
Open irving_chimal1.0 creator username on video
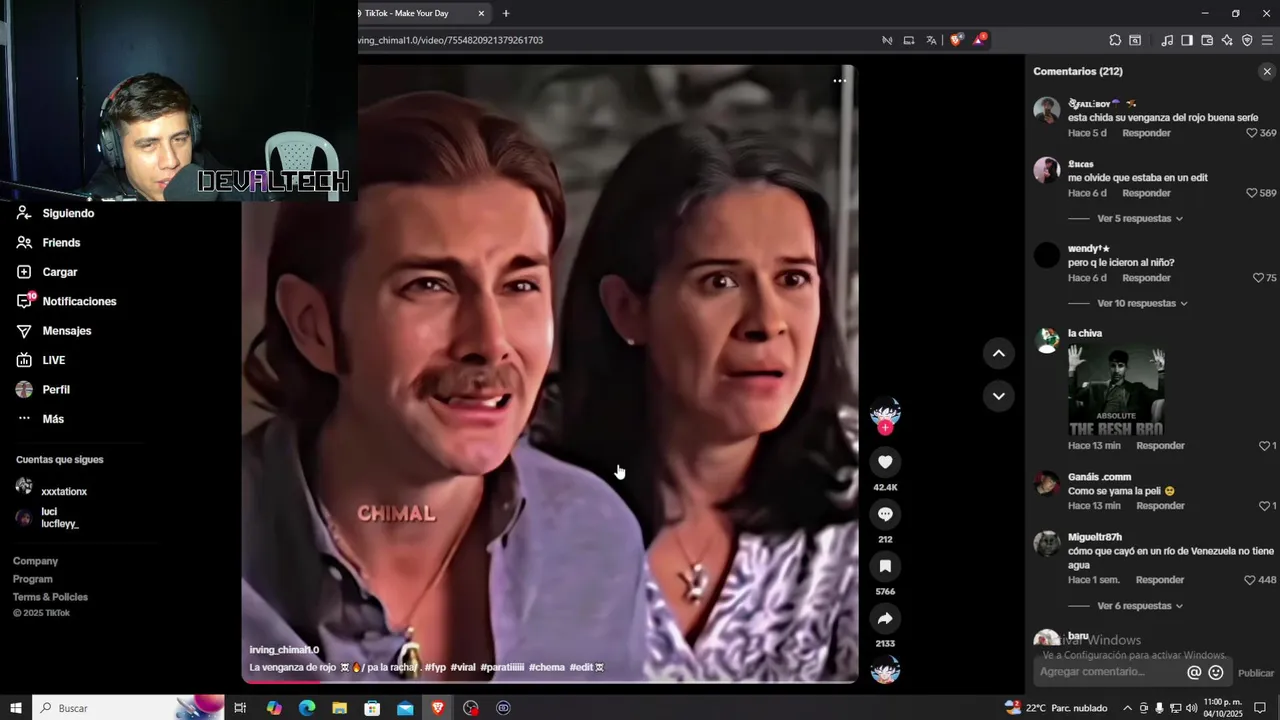(x=284, y=650)
